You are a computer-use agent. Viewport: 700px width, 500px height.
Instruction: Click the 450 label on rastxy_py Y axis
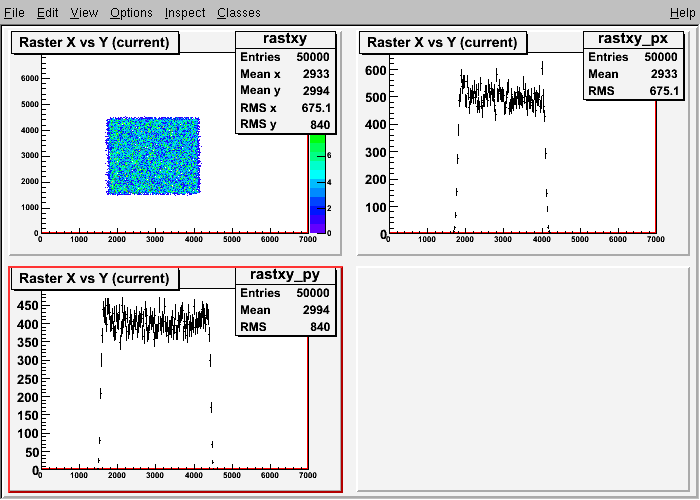tap(28, 305)
